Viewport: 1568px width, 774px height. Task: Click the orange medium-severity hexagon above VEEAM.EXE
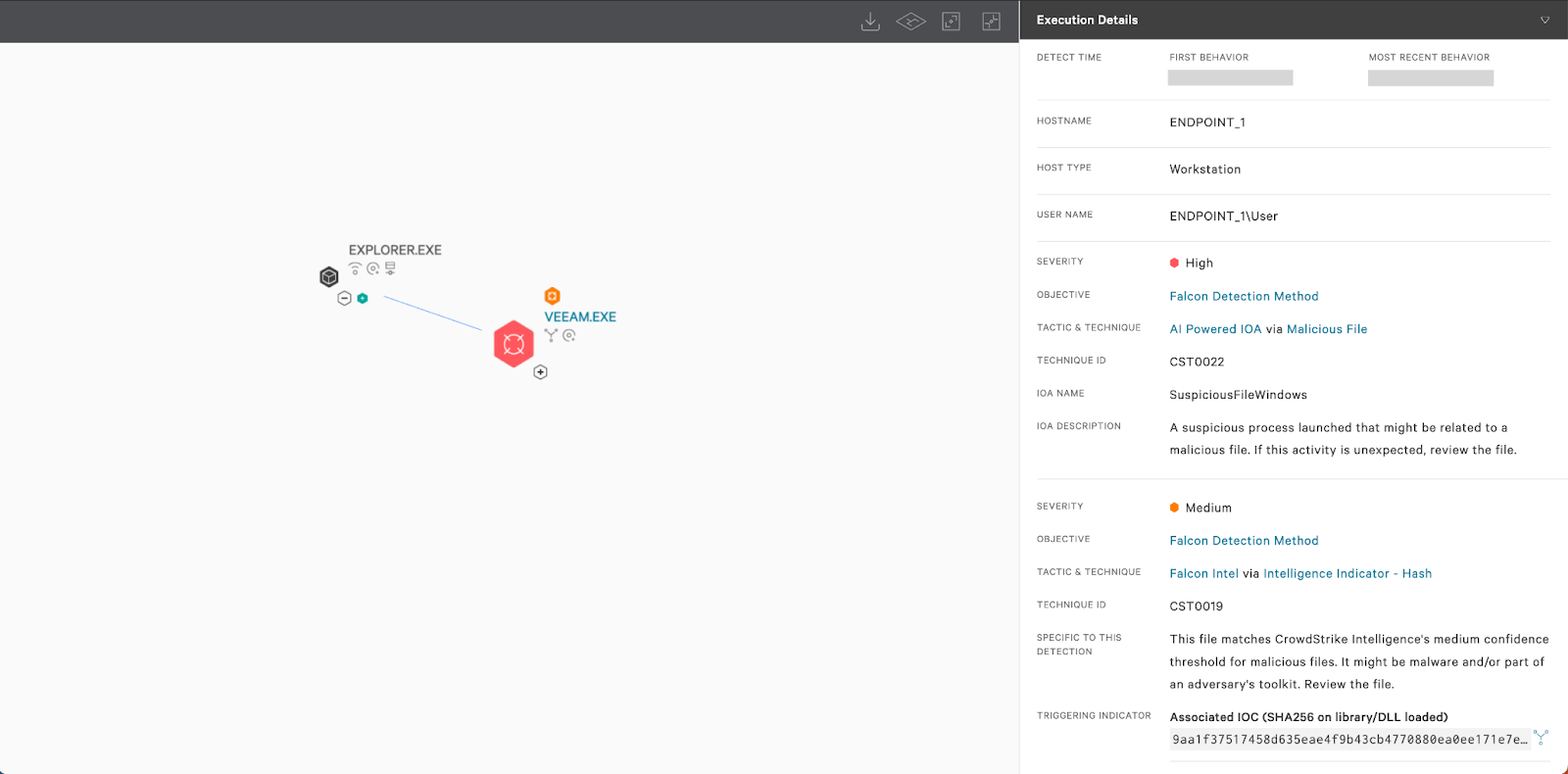point(552,296)
